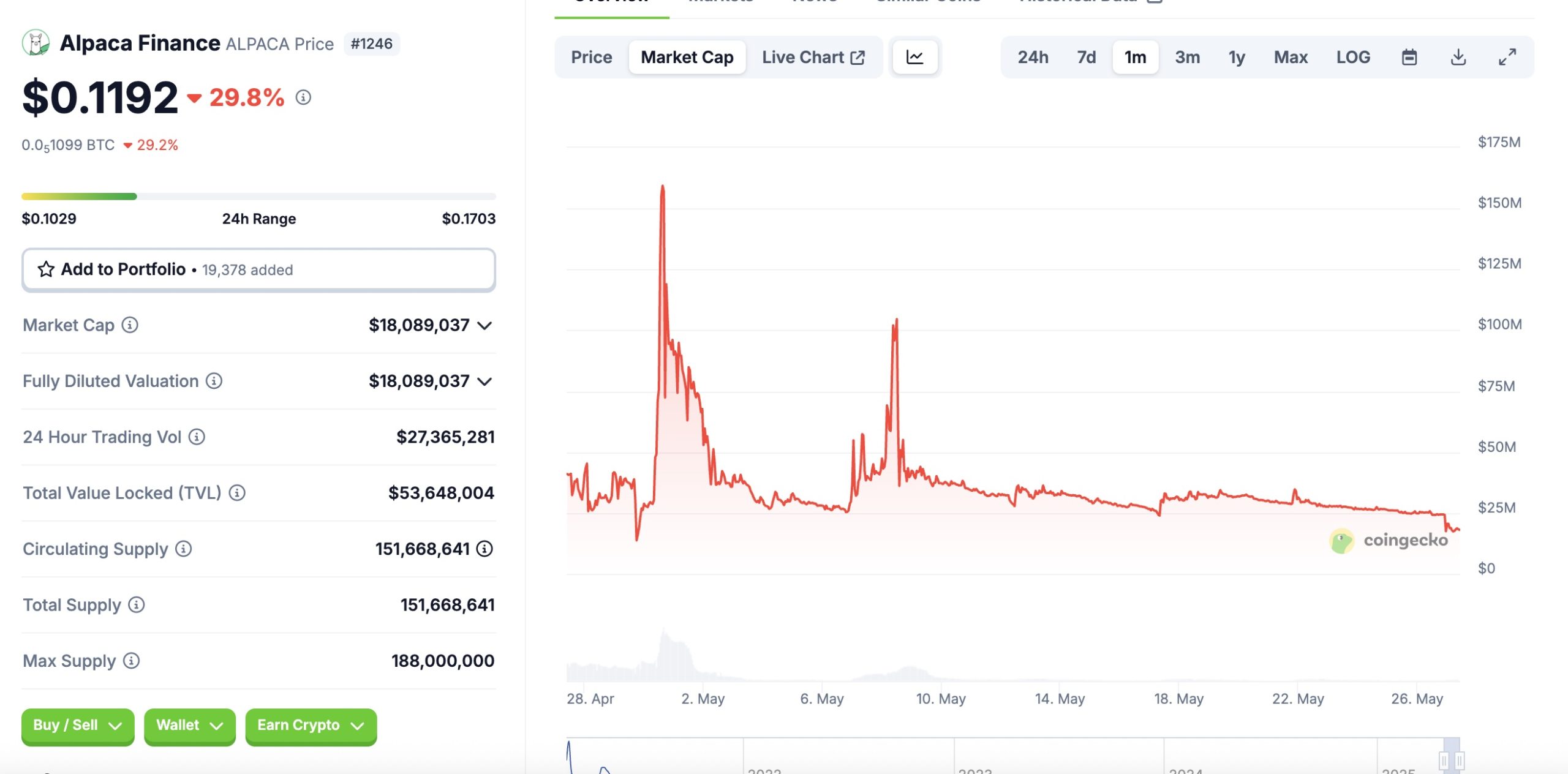Select the Max time range tab
This screenshot has height=774, width=1568.
(1291, 57)
